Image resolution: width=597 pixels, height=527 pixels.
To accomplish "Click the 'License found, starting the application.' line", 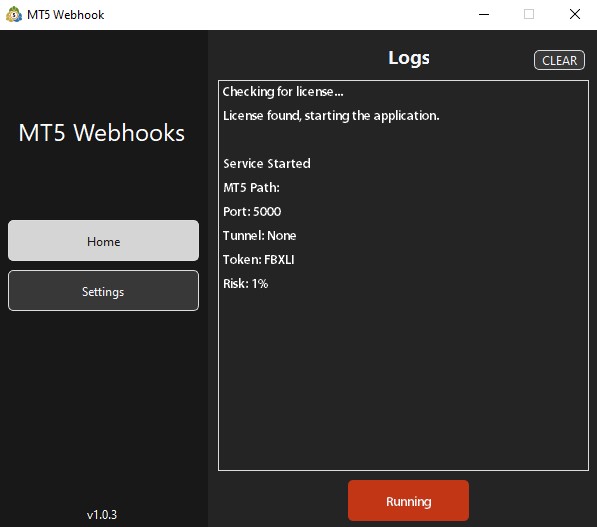I will (331, 116).
